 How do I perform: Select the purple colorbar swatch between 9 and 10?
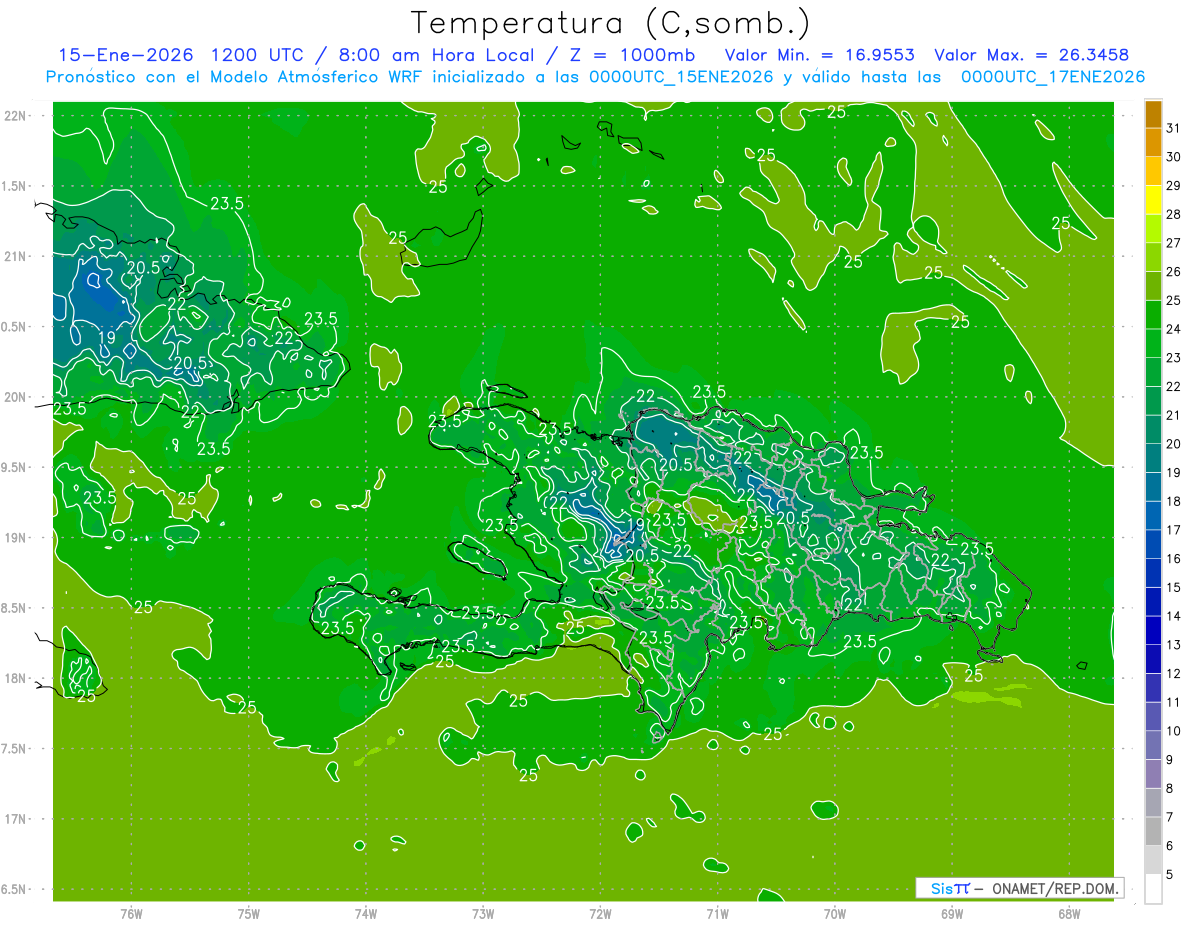tap(1153, 746)
